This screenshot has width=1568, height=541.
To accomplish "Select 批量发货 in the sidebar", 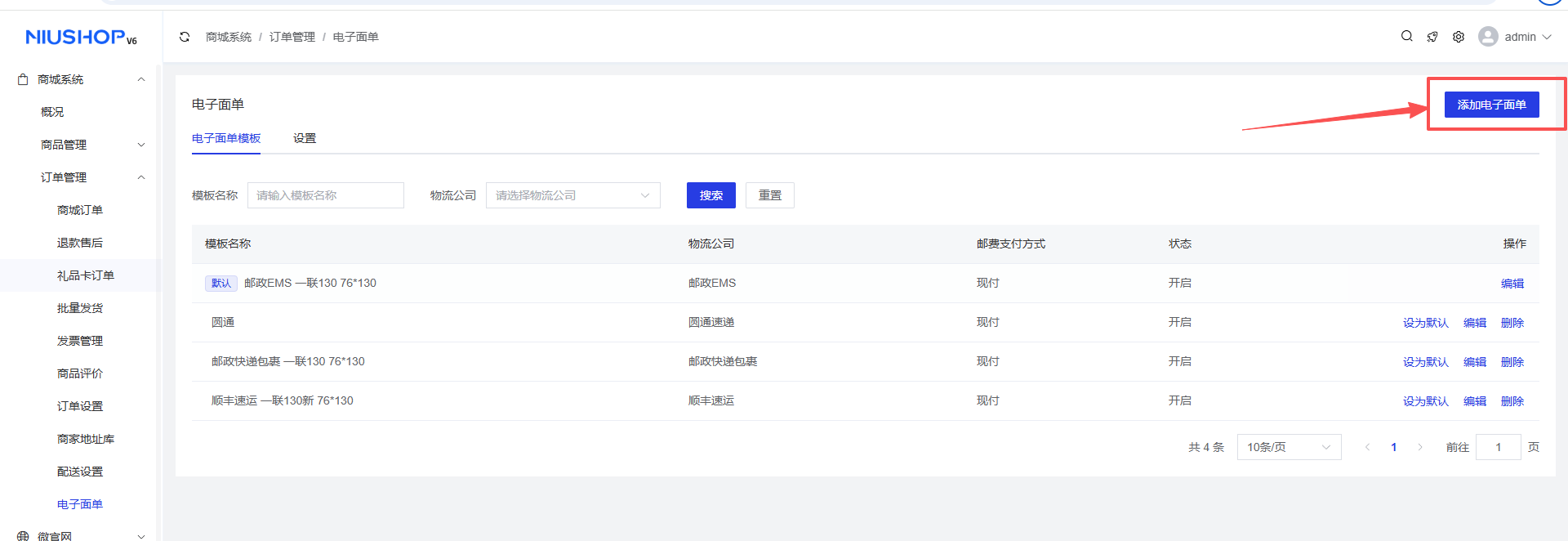I will [x=80, y=308].
